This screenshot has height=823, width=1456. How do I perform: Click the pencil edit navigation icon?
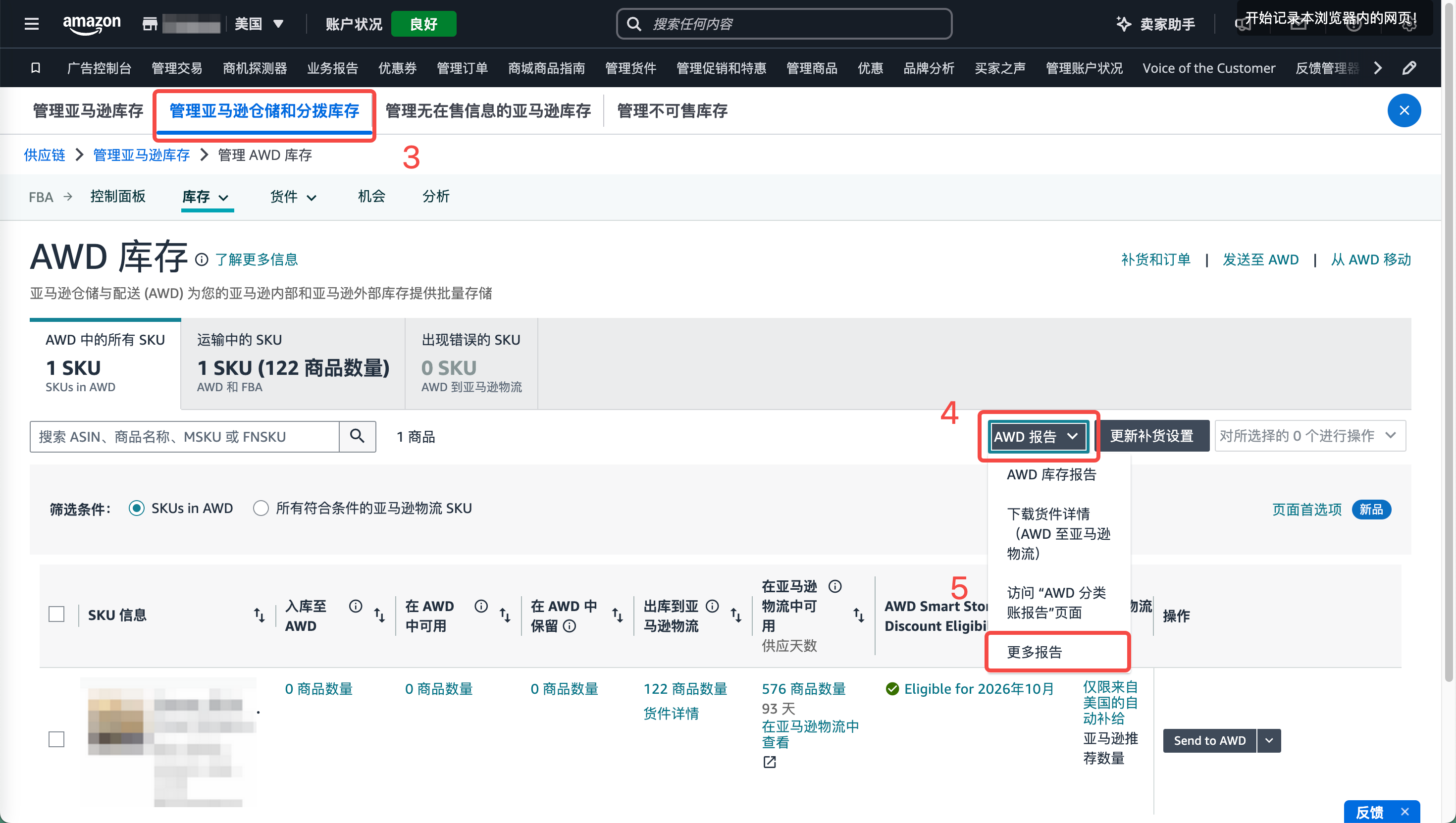1409,68
